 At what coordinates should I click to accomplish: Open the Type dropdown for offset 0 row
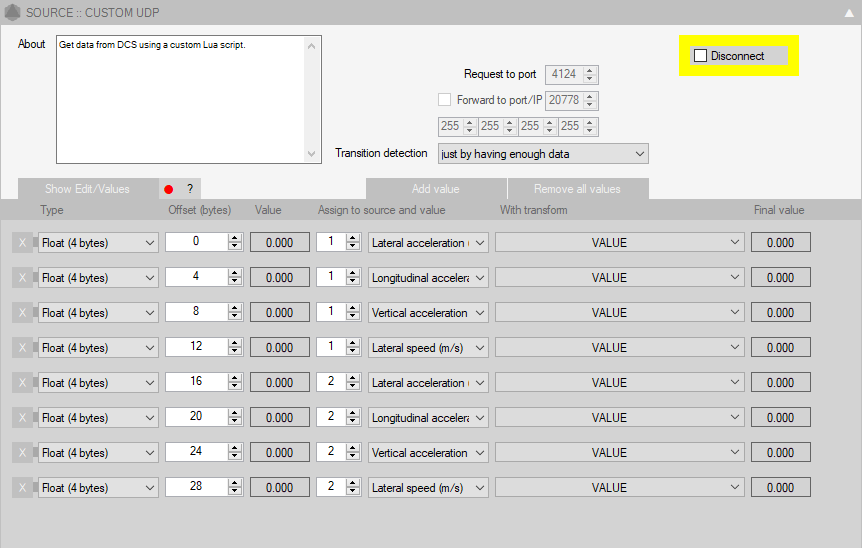(98, 243)
